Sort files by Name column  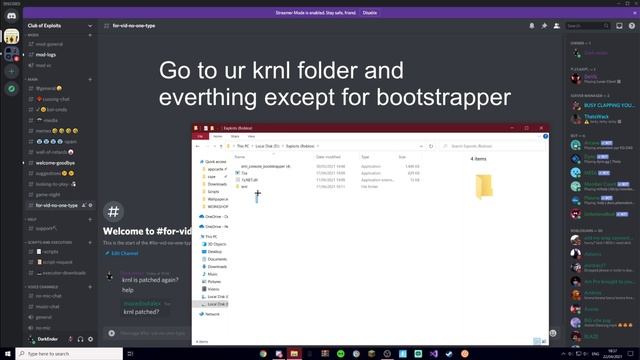point(240,157)
